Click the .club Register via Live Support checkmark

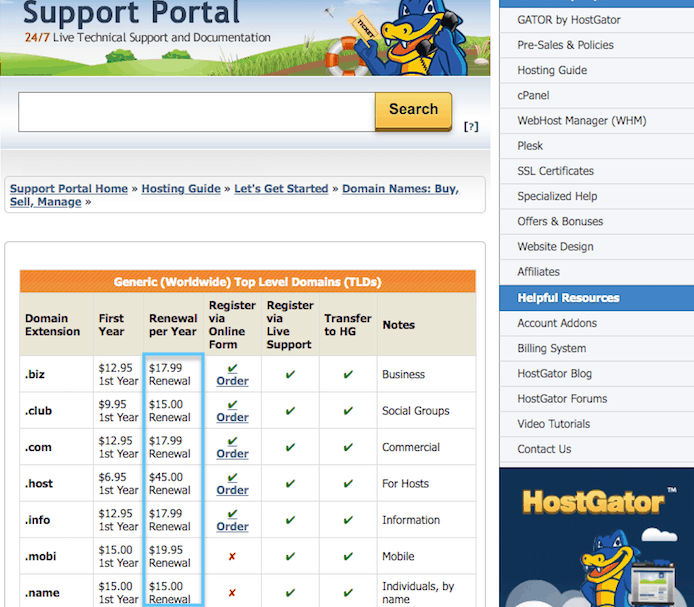tap(290, 411)
